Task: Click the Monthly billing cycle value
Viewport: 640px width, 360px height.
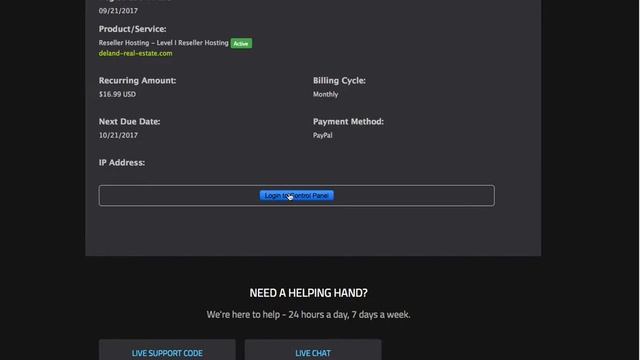Action: tap(326, 94)
